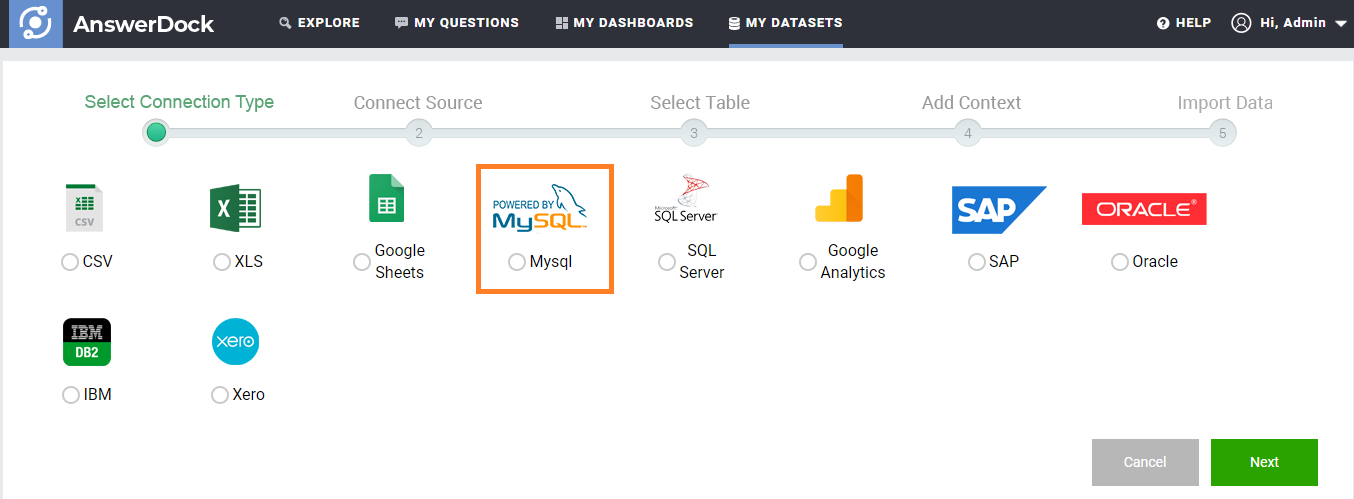Click step 1 circle in progress bar

click(155, 132)
